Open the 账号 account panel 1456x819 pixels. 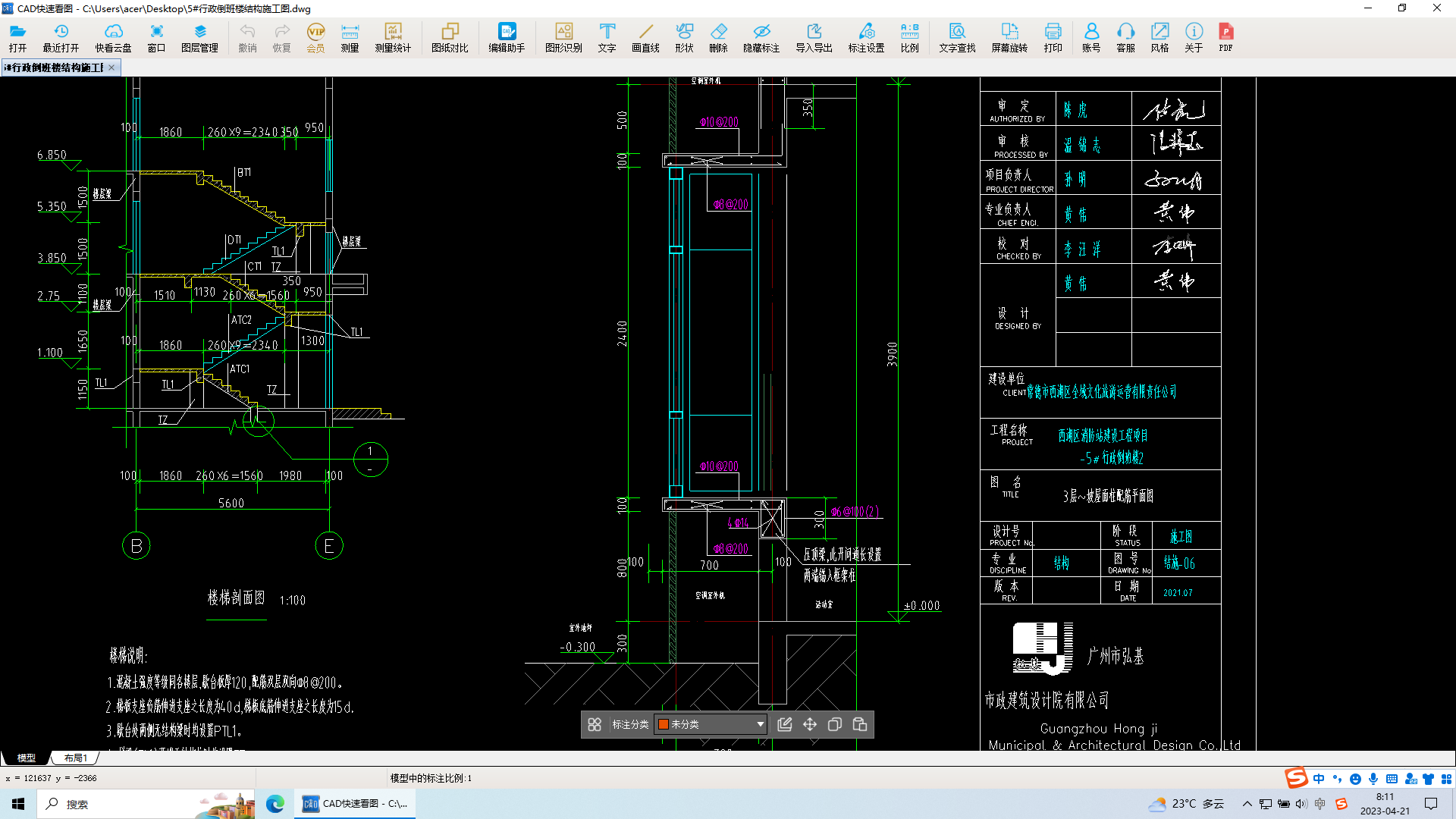click(x=1091, y=37)
